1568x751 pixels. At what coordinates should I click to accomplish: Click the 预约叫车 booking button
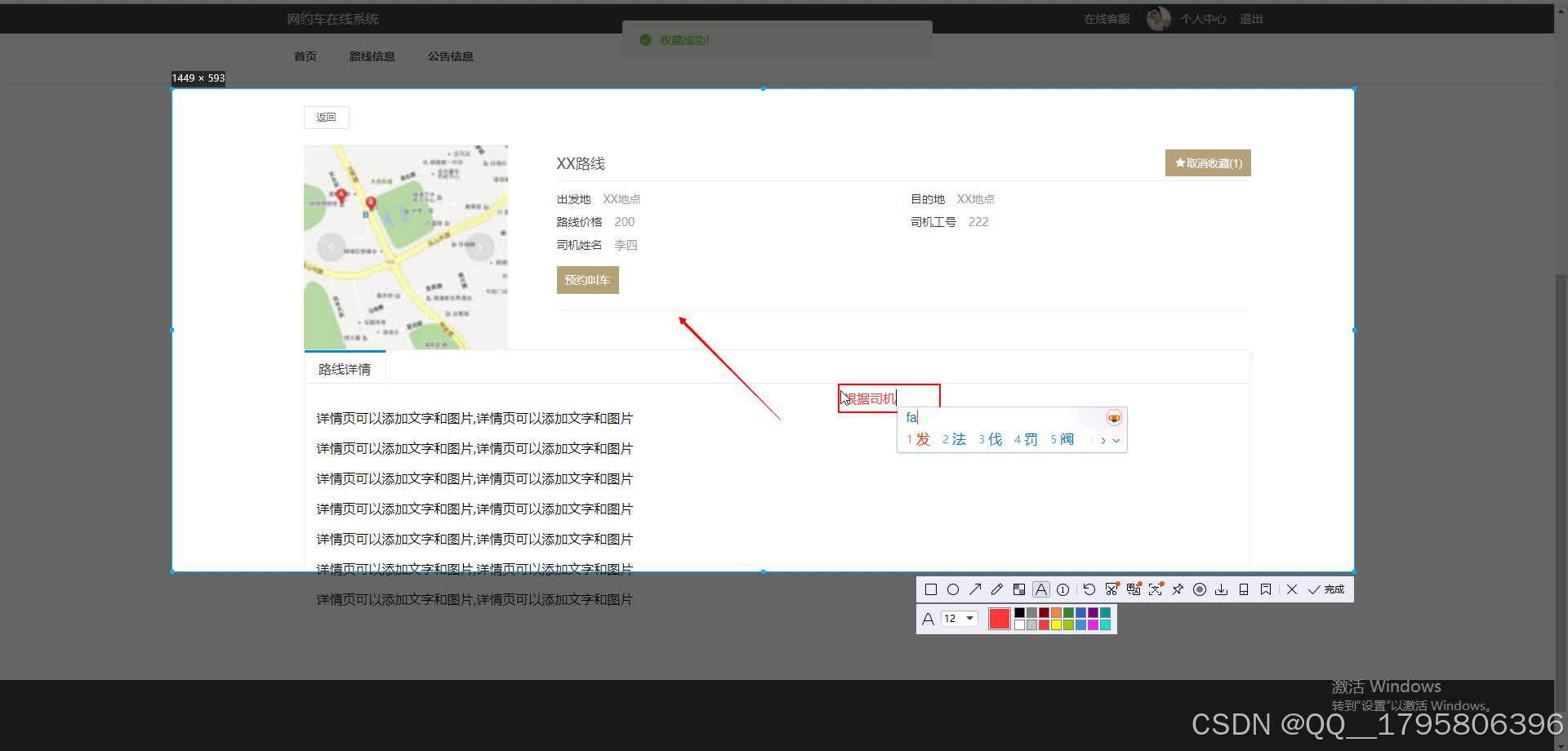tap(587, 280)
